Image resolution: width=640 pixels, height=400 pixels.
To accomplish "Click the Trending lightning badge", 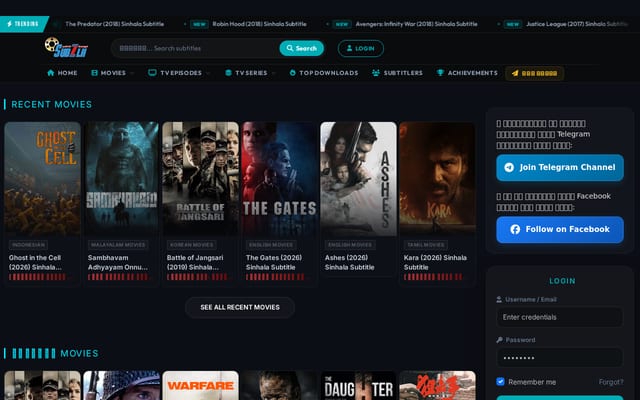I will pos(23,24).
